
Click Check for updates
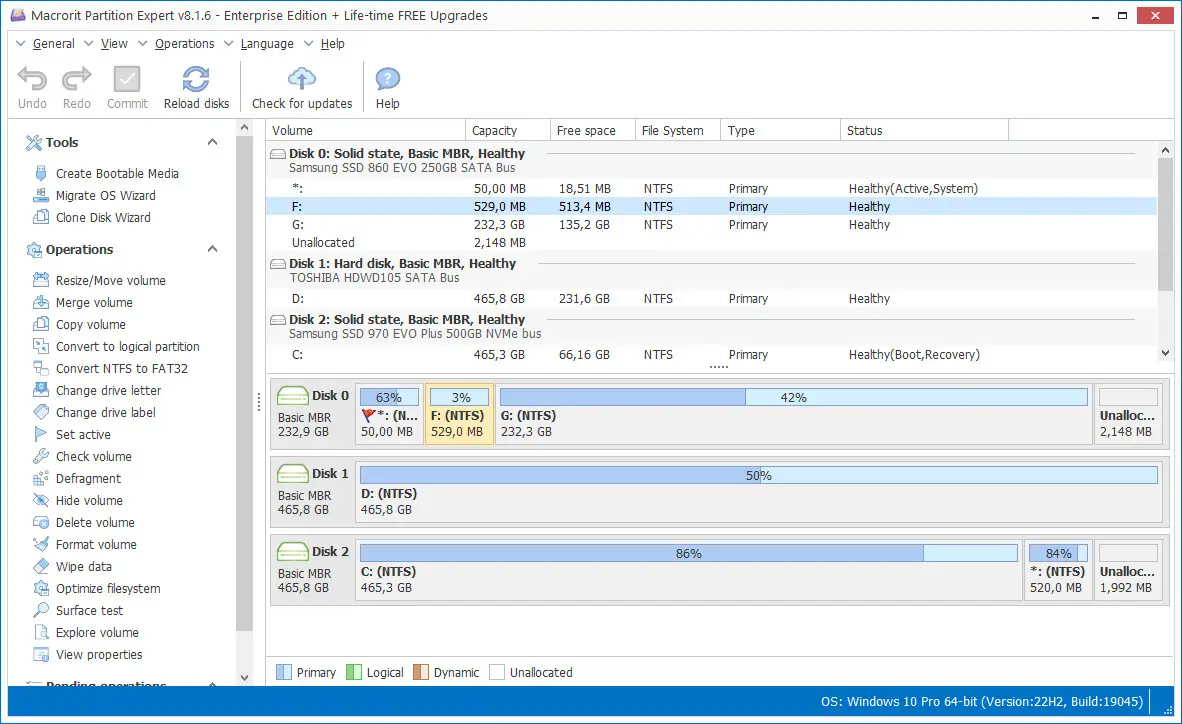coord(301,87)
